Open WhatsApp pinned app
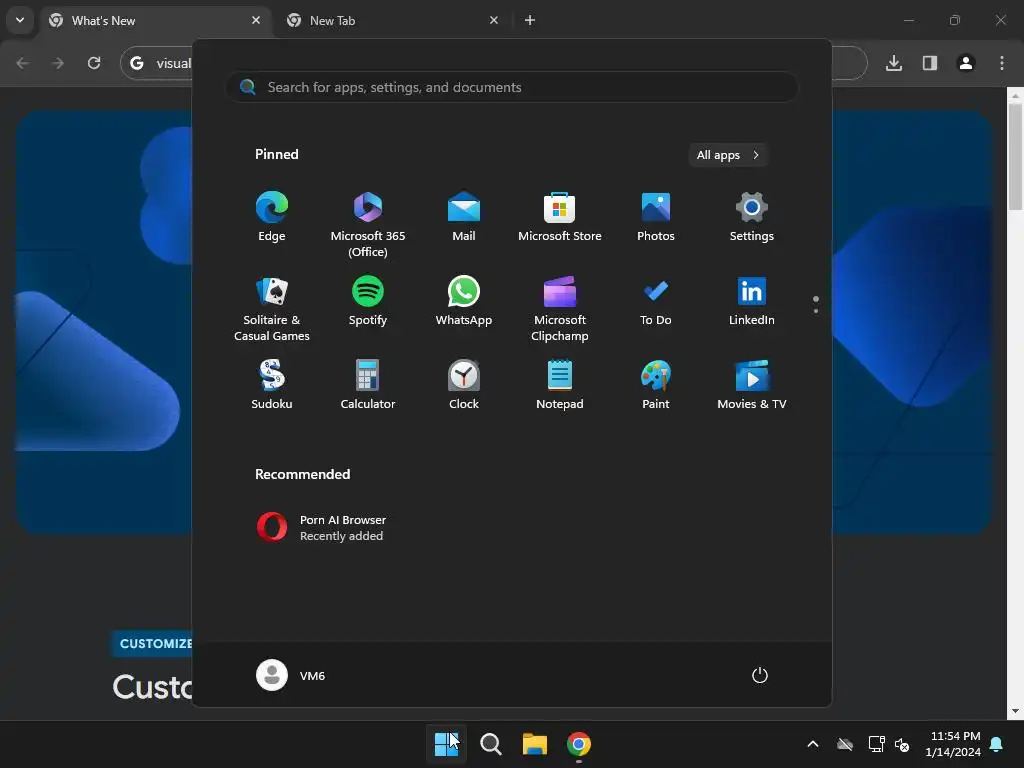The width and height of the screenshot is (1024, 768). 464,301
